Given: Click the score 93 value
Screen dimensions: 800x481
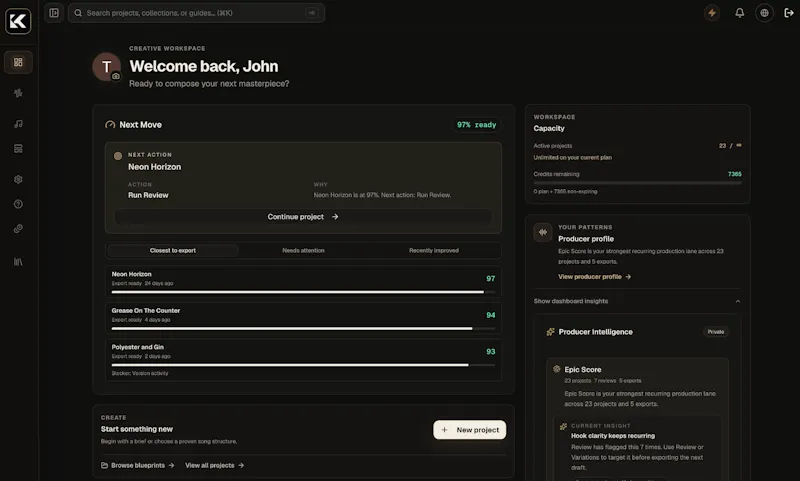Looking at the screenshot, I should [x=491, y=351].
